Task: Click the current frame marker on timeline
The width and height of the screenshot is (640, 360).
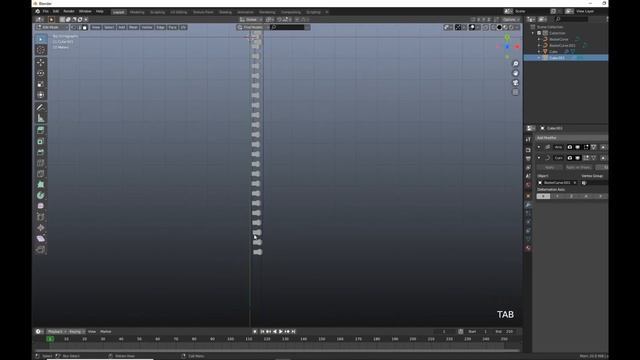Action: 50,339
